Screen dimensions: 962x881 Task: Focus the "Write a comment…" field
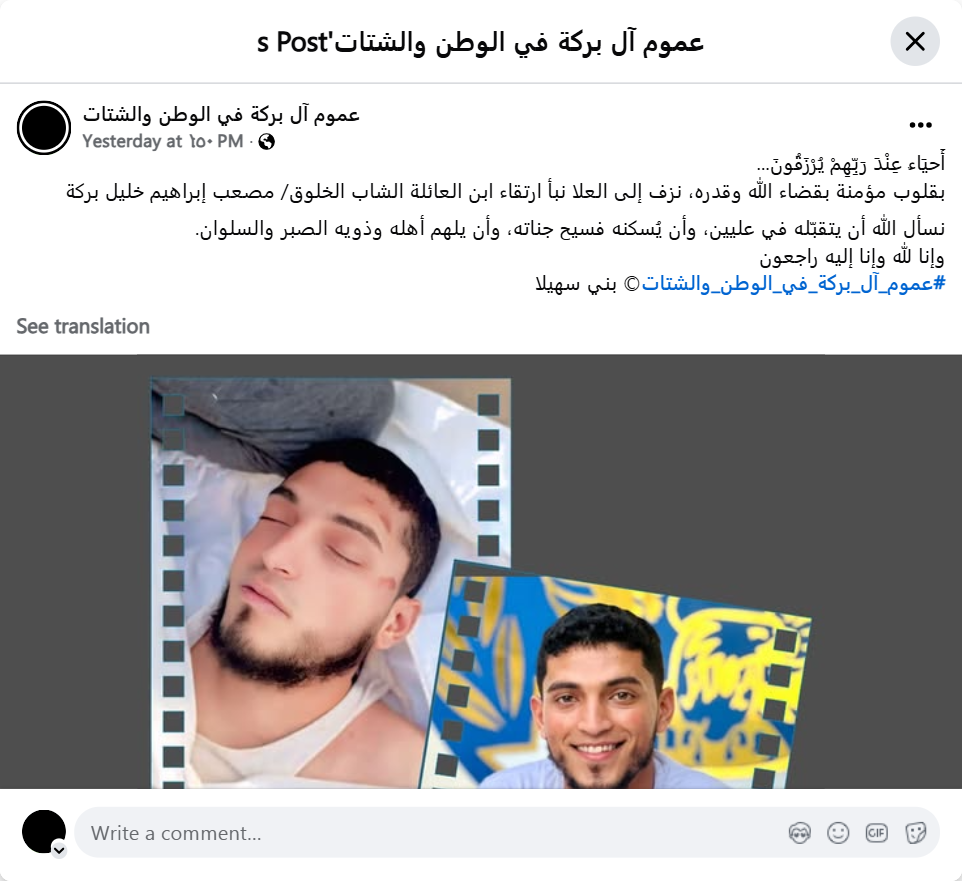click(429, 833)
